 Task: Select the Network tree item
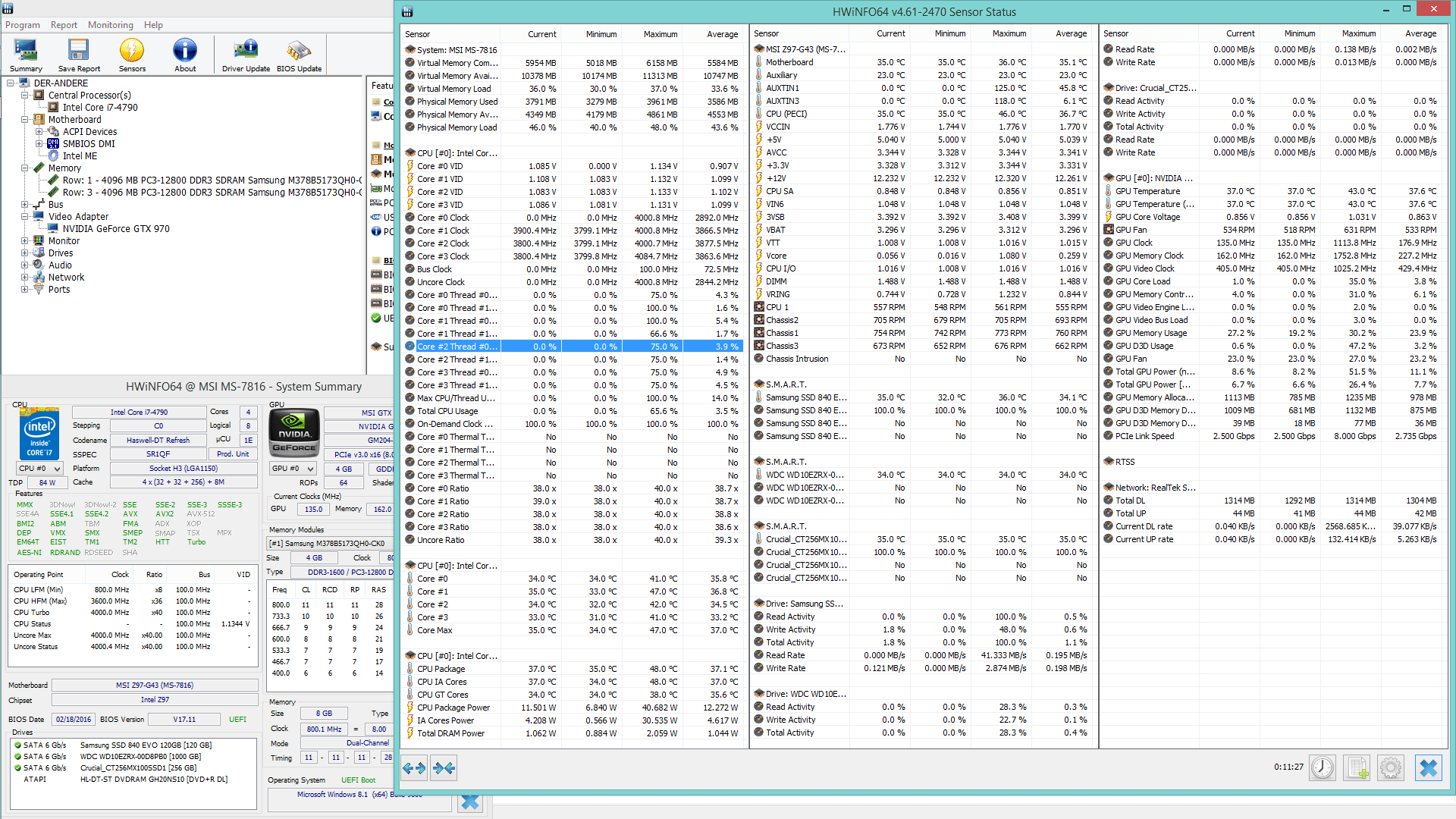point(66,277)
